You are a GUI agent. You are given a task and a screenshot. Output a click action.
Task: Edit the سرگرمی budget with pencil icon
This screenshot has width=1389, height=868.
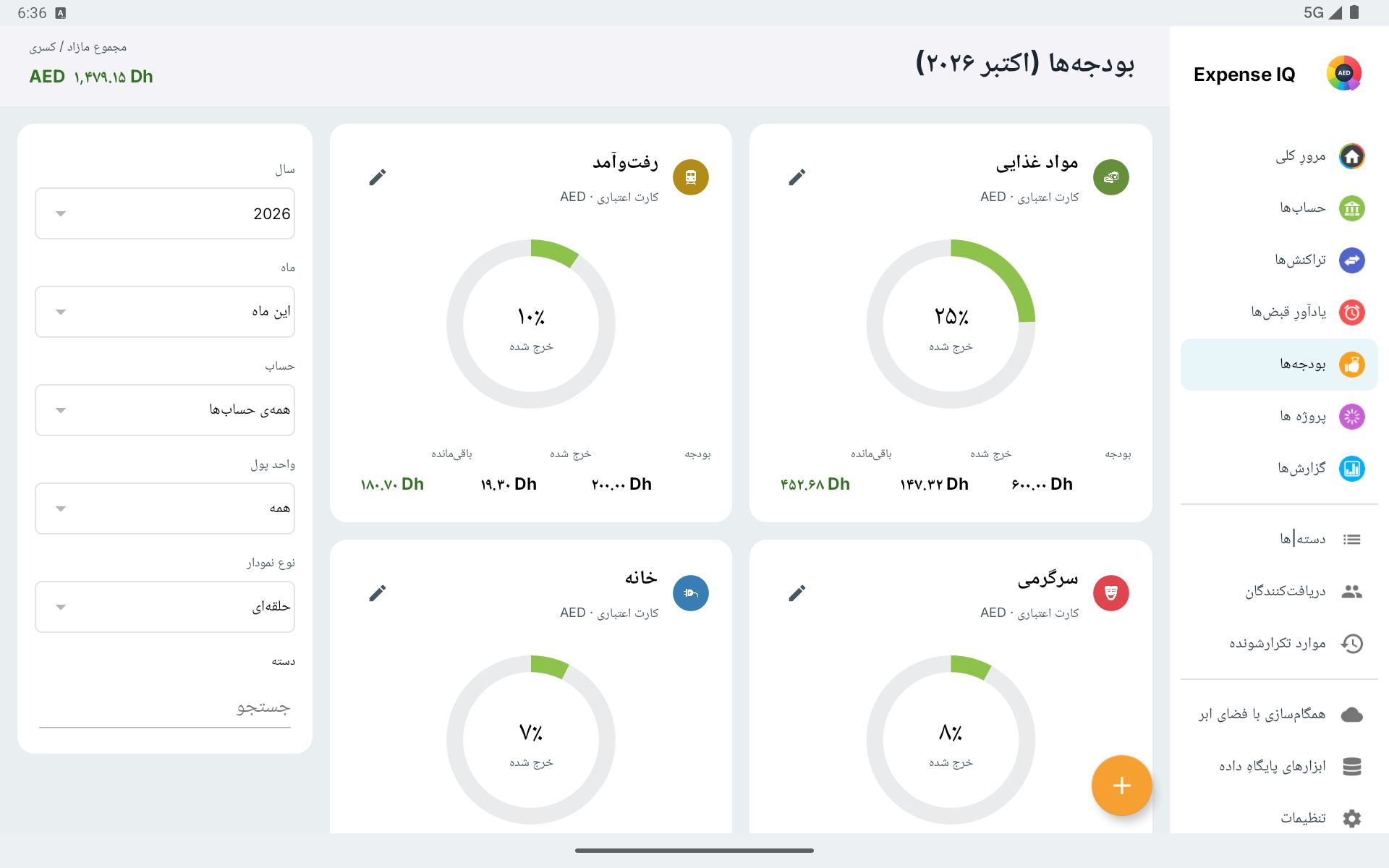[x=797, y=593]
